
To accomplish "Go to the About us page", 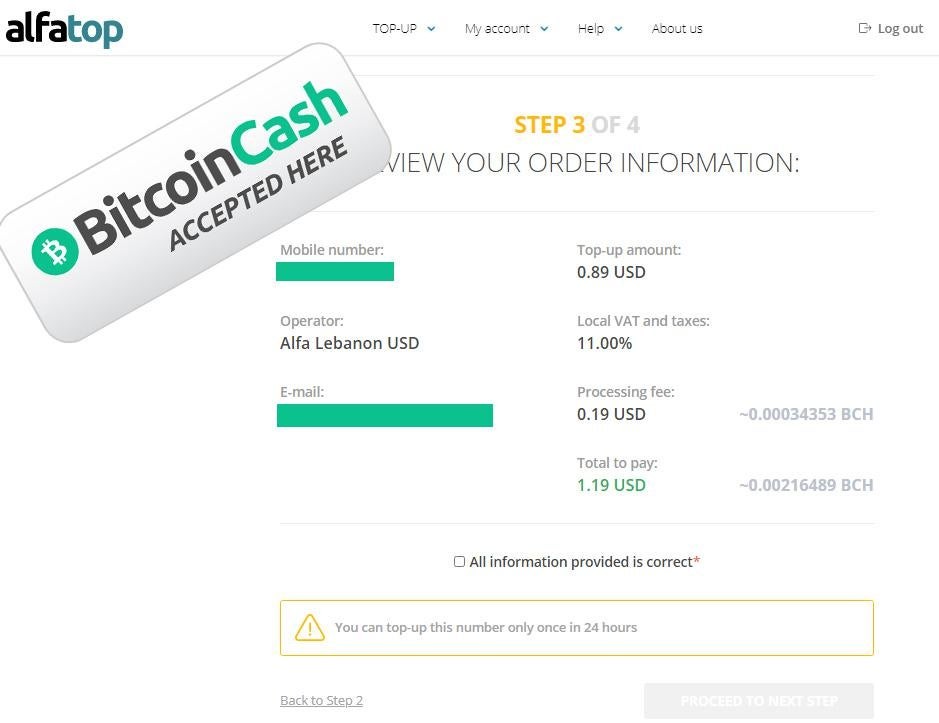I will 677,28.
